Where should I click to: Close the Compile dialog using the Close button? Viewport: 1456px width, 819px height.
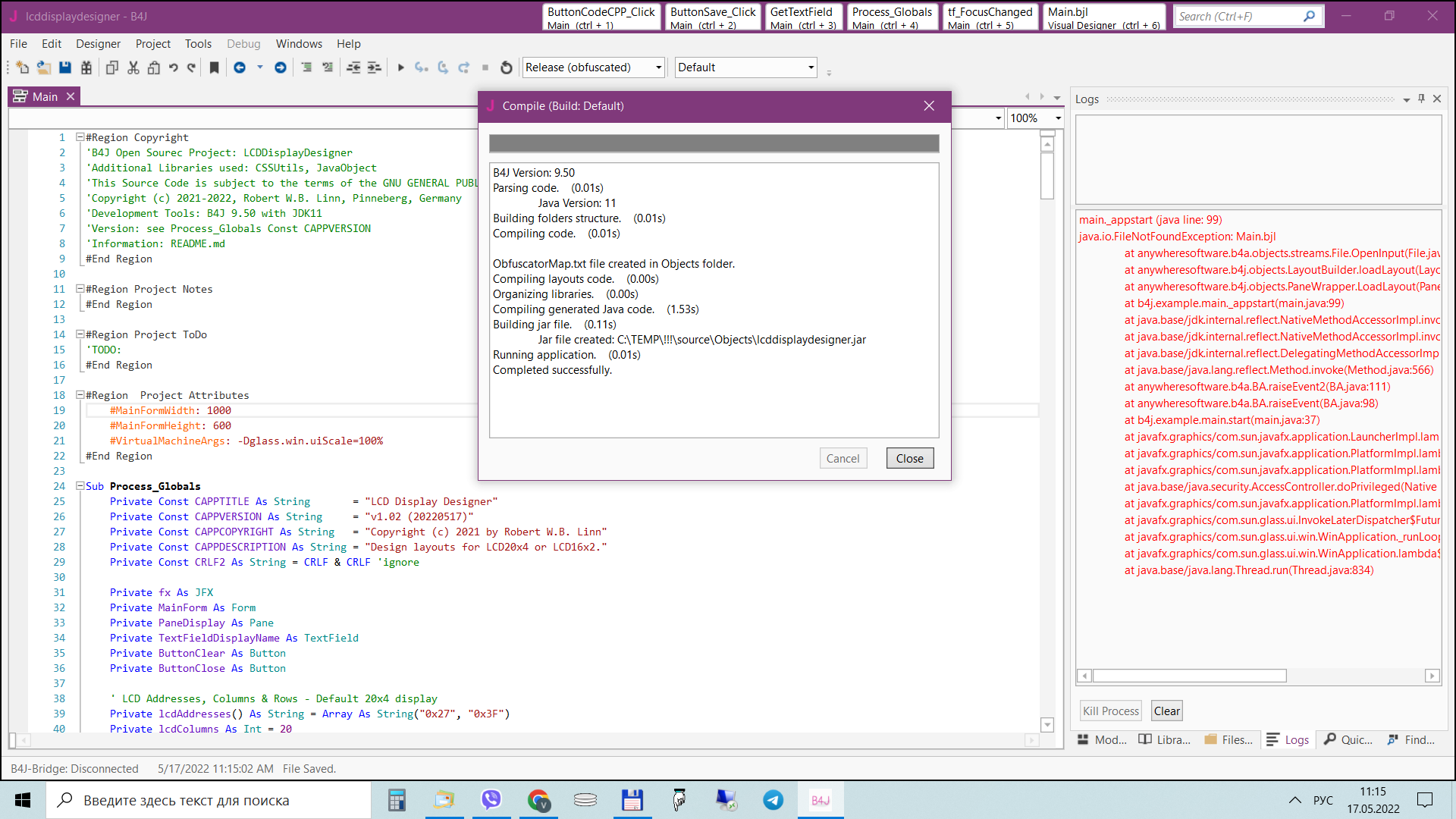[909, 458]
